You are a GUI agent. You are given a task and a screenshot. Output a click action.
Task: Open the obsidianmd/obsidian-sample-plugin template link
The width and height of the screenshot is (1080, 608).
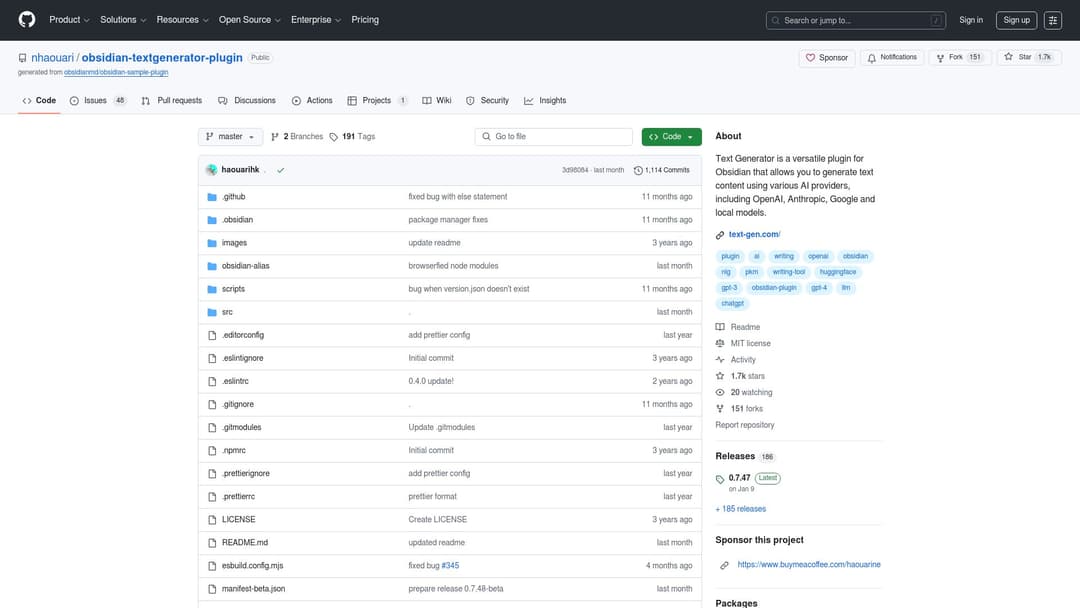[116, 72]
